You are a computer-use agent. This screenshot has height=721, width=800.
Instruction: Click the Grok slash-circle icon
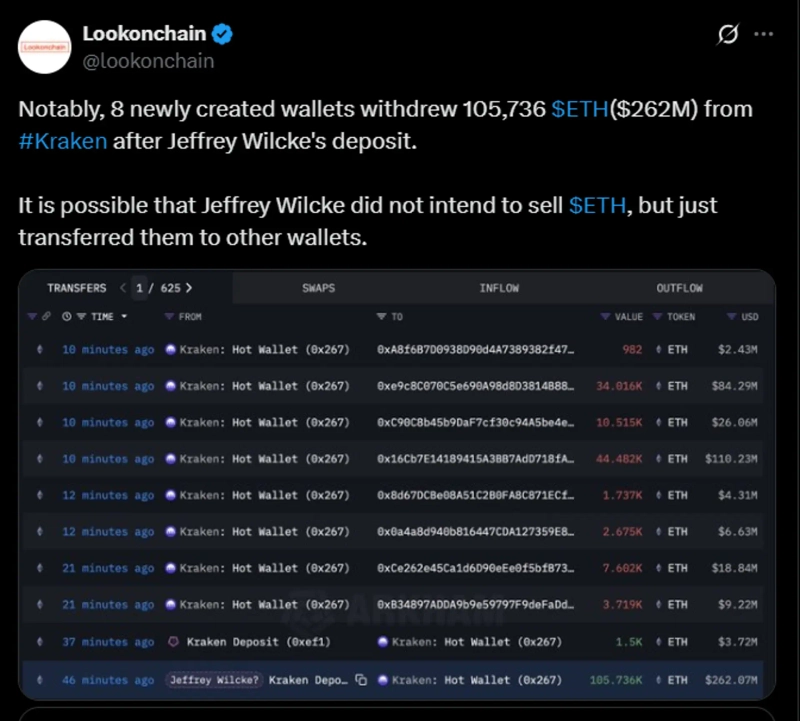pyautogui.click(x=729, y=35)
